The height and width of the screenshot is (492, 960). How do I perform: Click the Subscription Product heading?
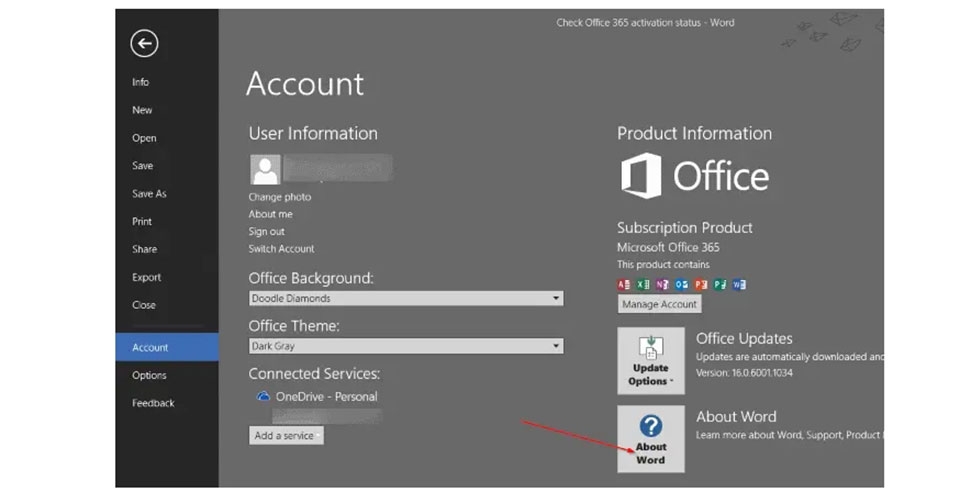(x=684, y=228)
